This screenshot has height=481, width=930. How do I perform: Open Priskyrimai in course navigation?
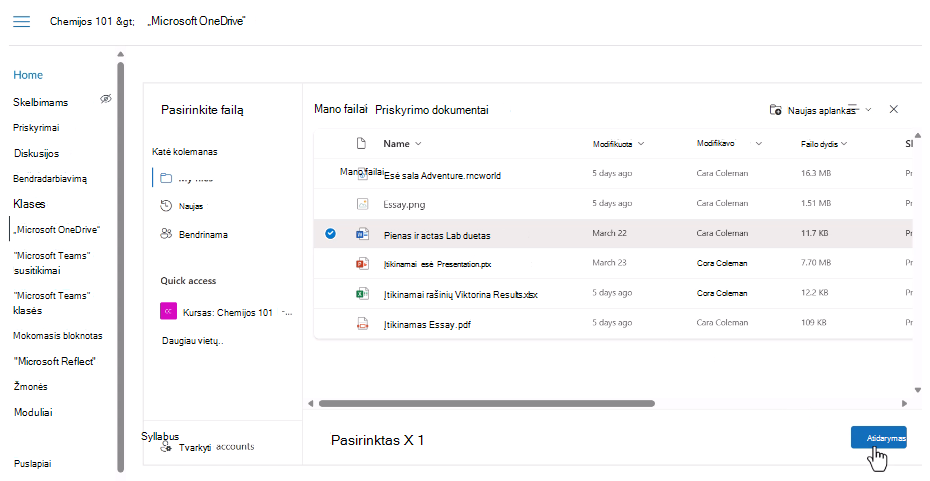tap(36, 128)
